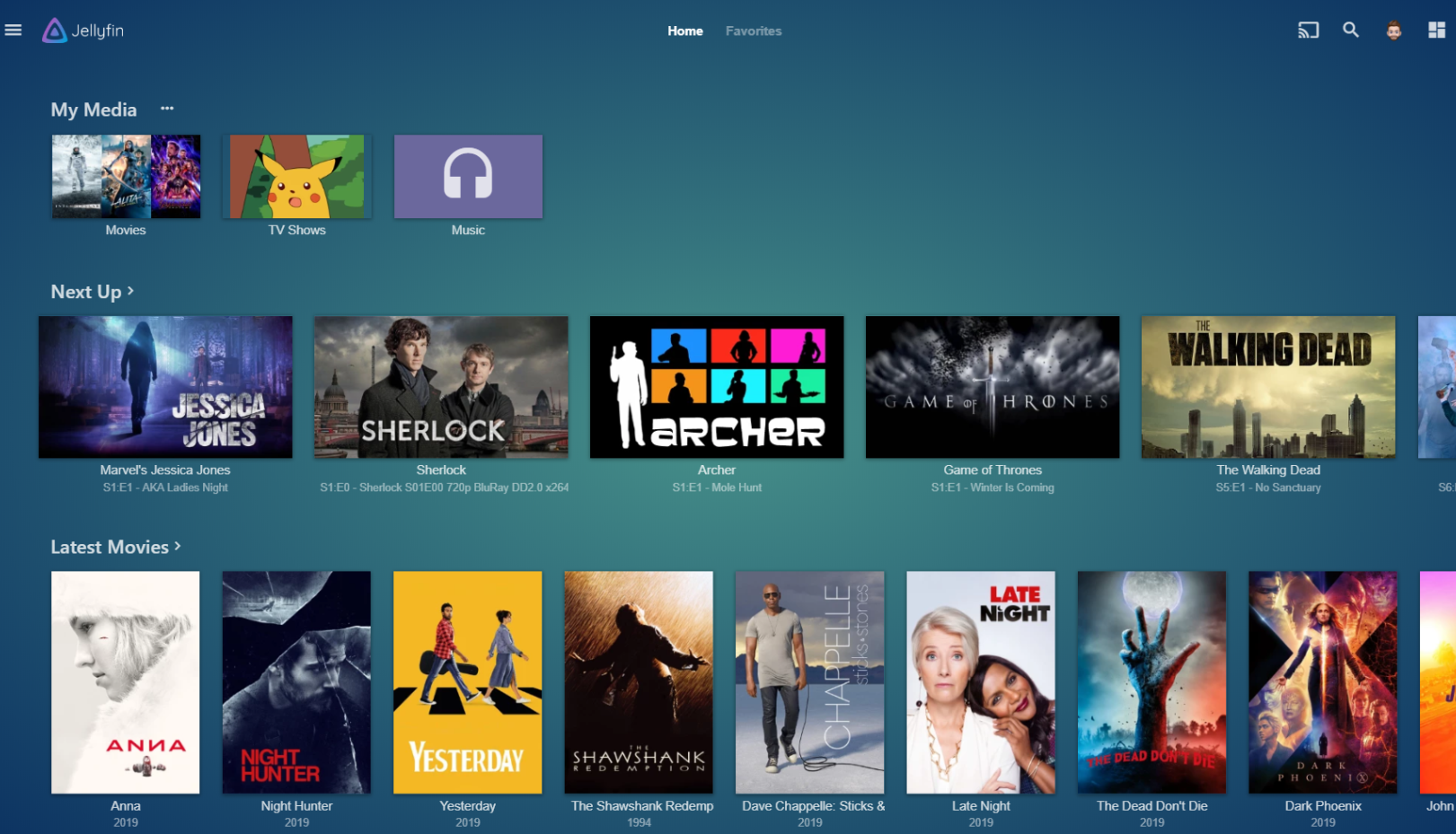Open the Movies library thumbnail

pos(126,177)
